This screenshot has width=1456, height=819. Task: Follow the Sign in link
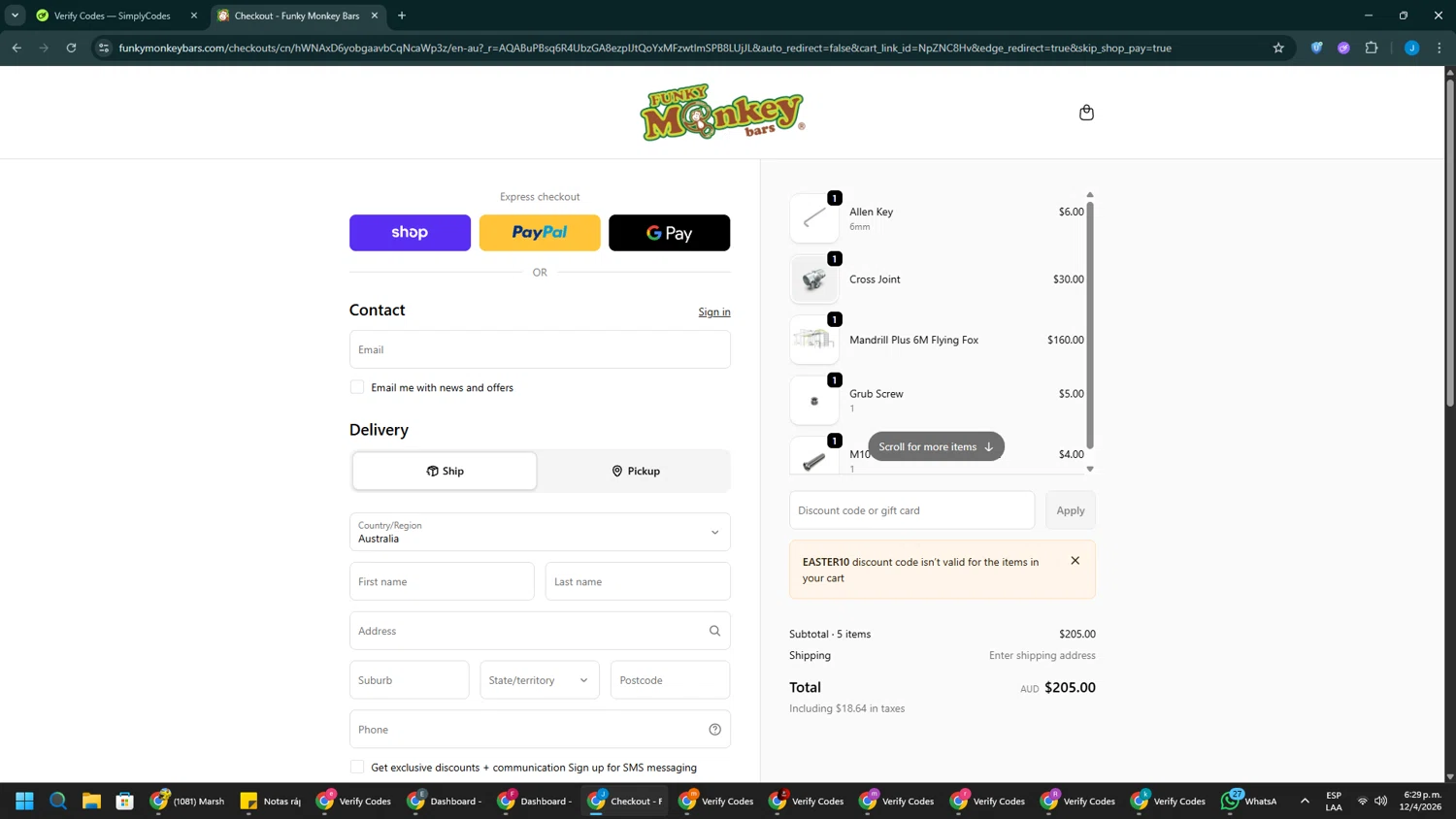tap(714, 311)
